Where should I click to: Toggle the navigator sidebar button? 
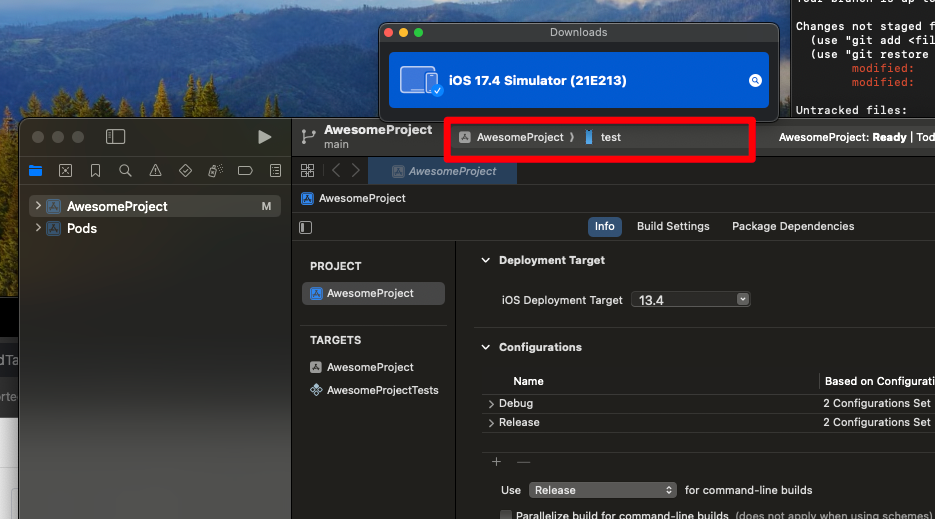[x=116, y=137]
